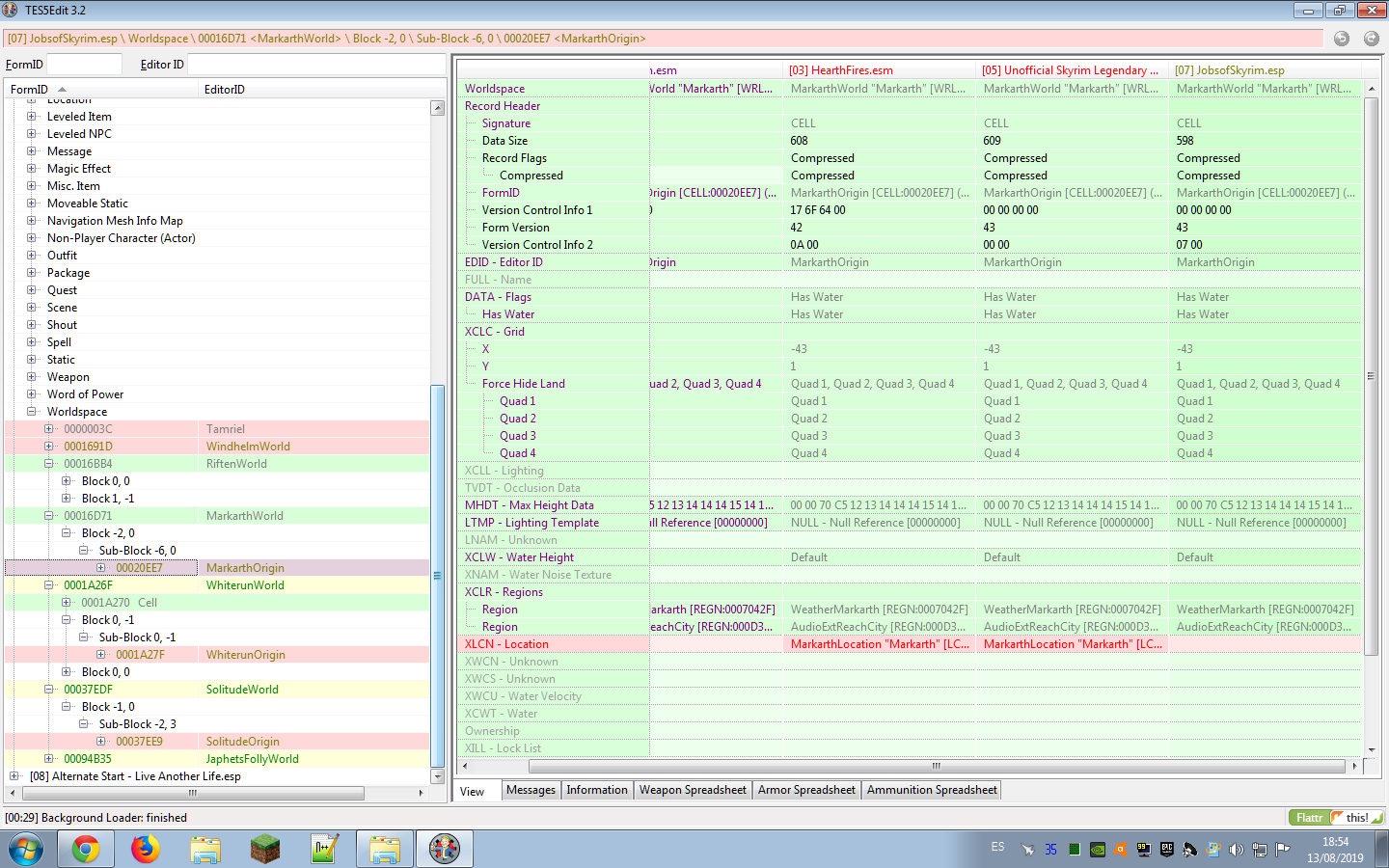Select the Word of Power node
This screenshot has height=868, width=1389.
pos(85,394)
